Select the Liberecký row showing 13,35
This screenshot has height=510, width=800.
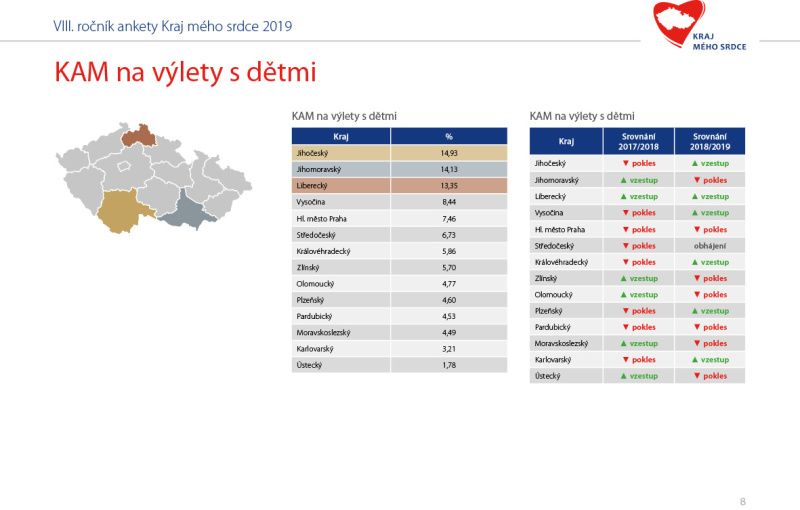399,186
